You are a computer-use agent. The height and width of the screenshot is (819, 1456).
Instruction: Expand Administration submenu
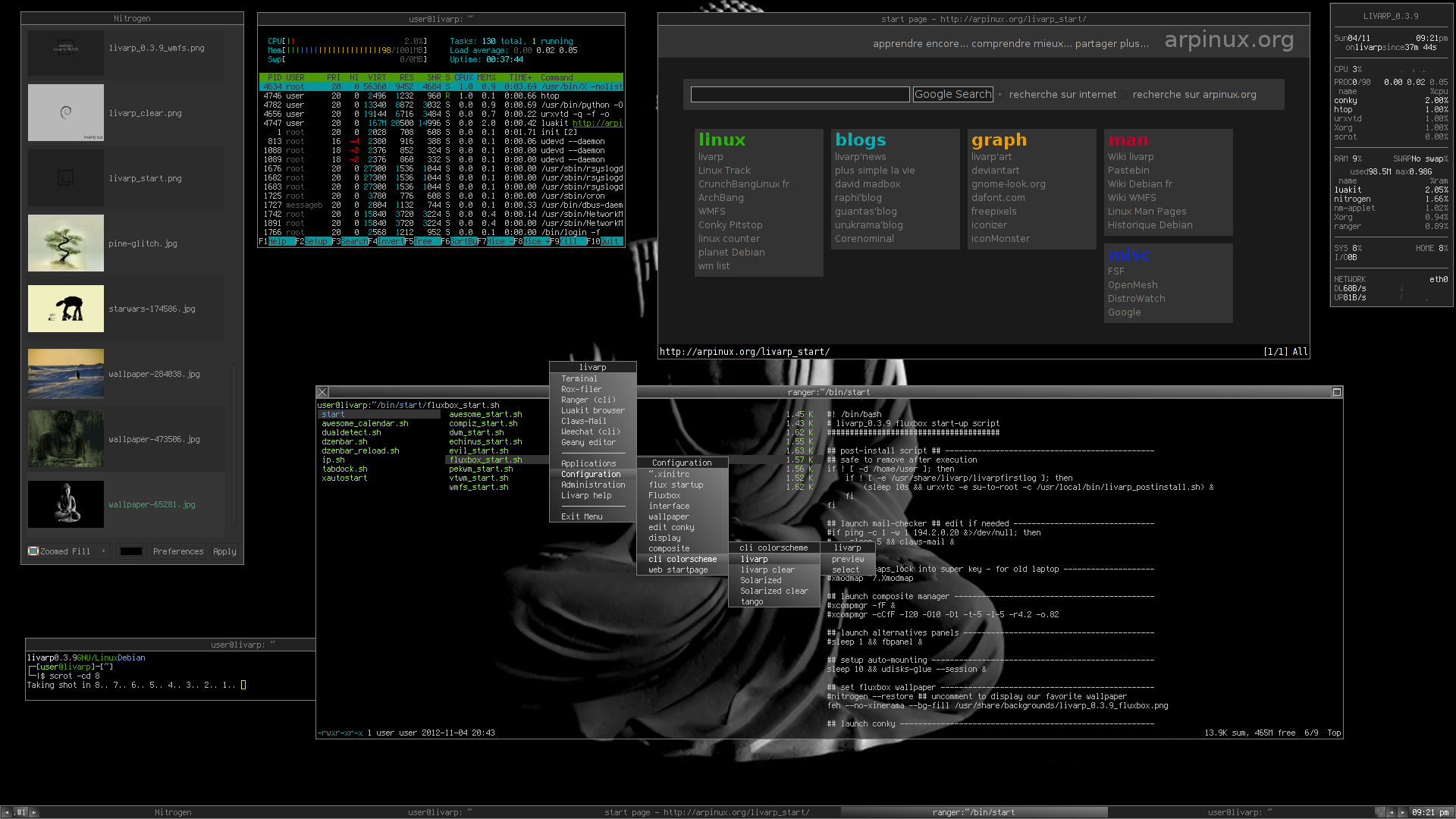pos(593,485)
